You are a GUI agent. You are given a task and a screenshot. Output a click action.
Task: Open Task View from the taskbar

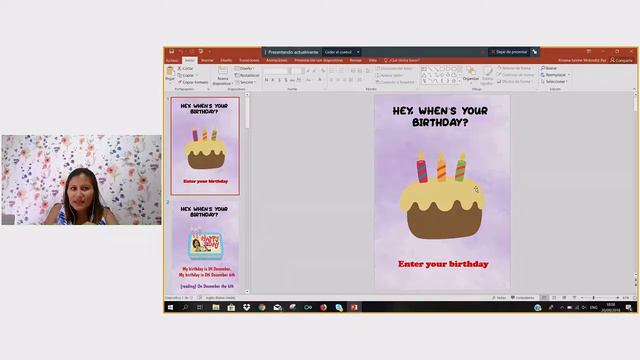point(200,307)
